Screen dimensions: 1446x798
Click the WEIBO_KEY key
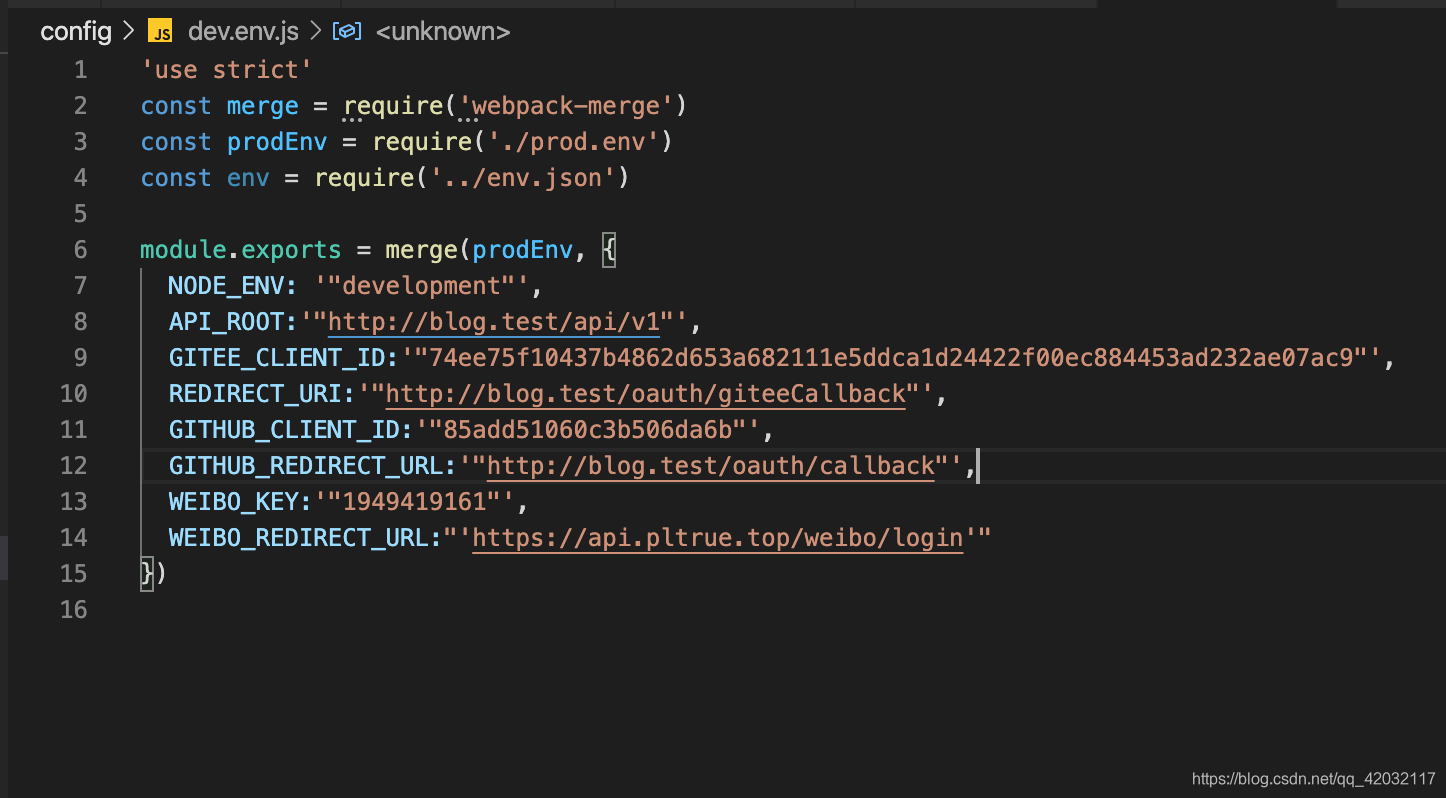233,502
